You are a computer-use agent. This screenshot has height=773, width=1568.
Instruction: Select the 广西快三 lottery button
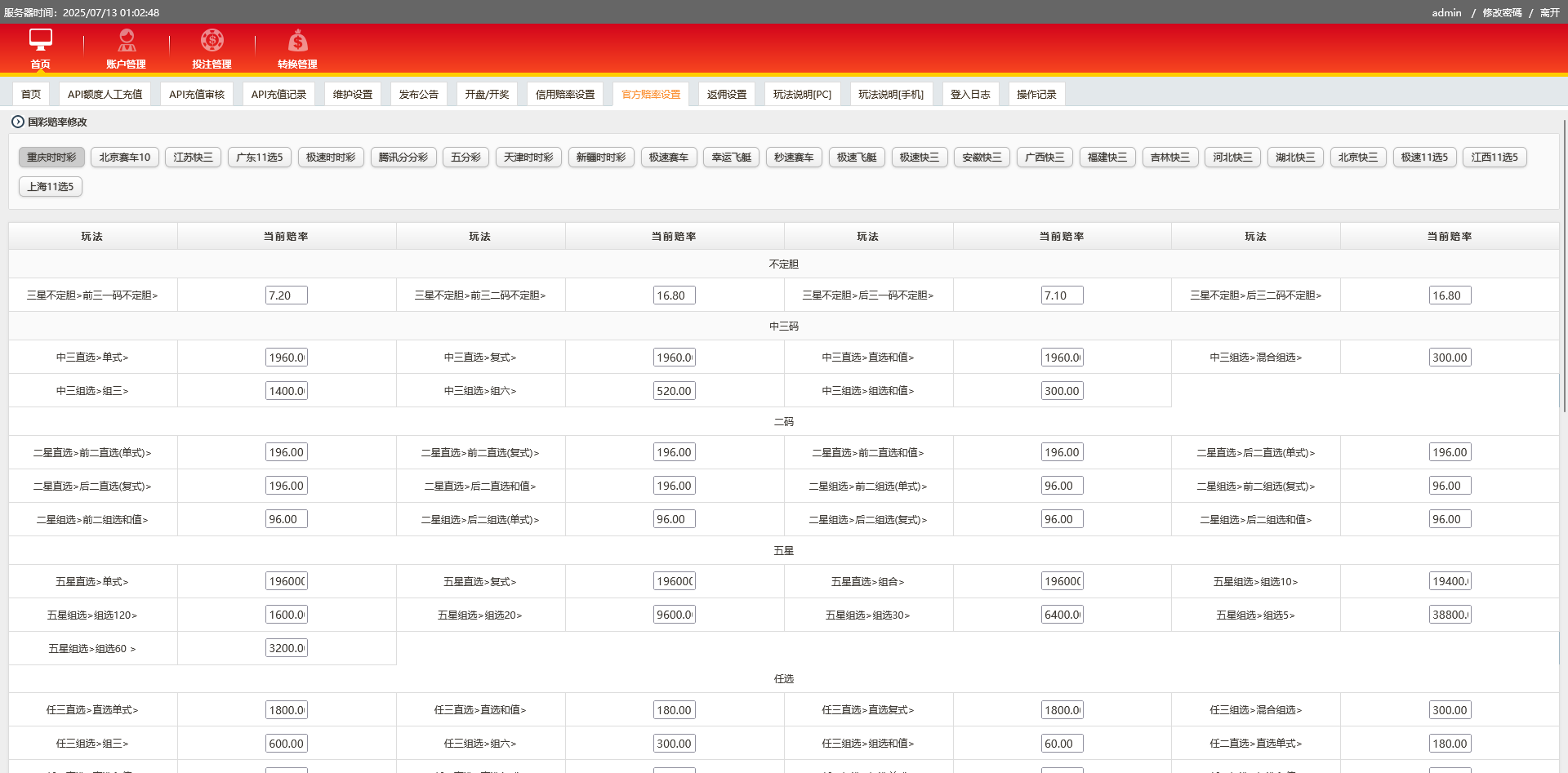tap(1045, 157)
